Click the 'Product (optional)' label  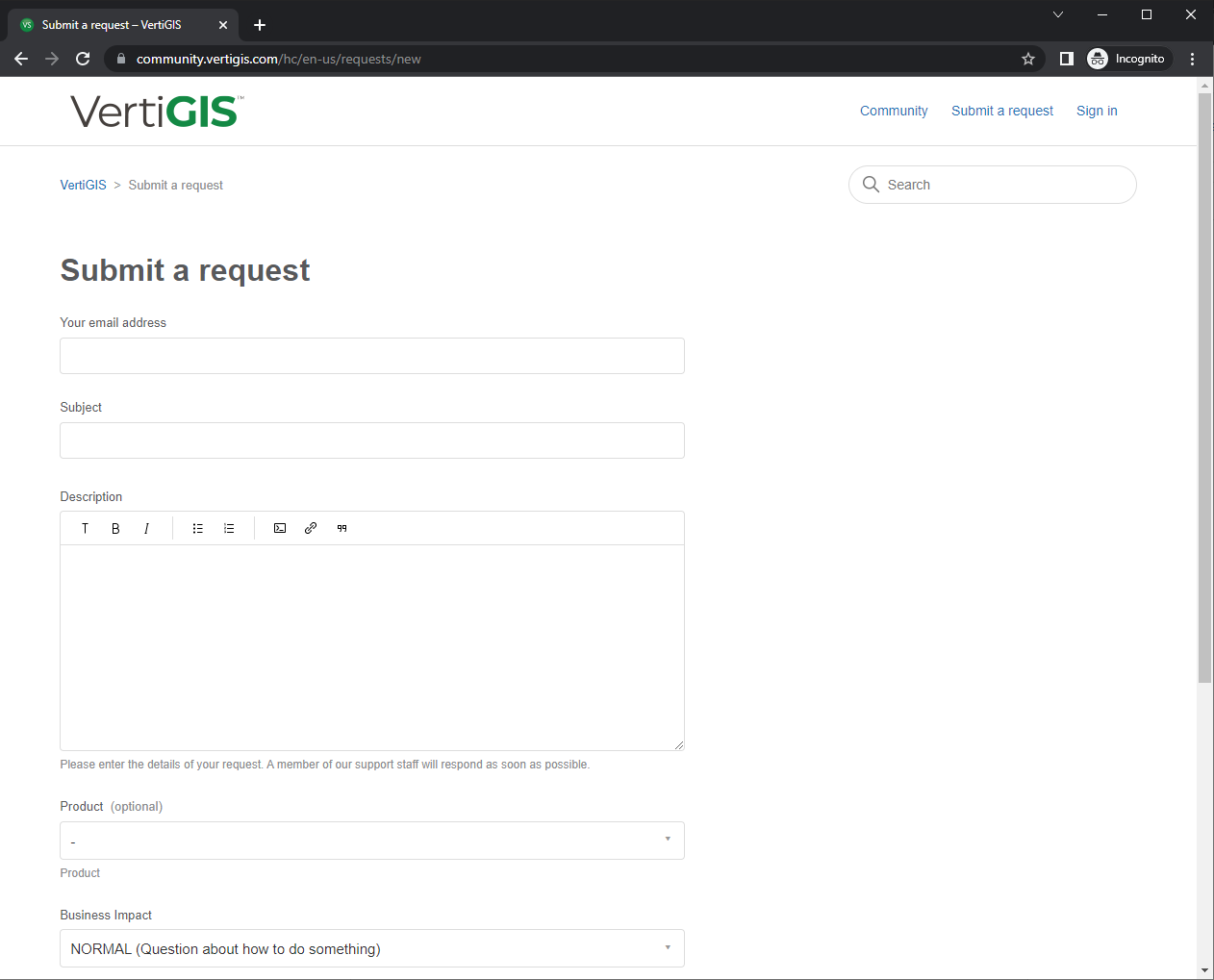coord(112,806)
